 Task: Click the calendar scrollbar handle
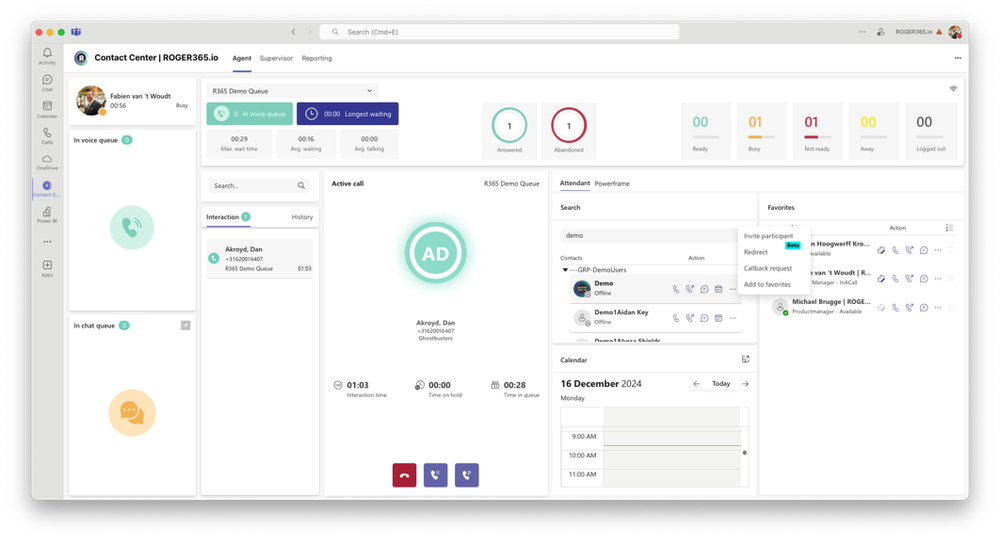tap(744, 453)
